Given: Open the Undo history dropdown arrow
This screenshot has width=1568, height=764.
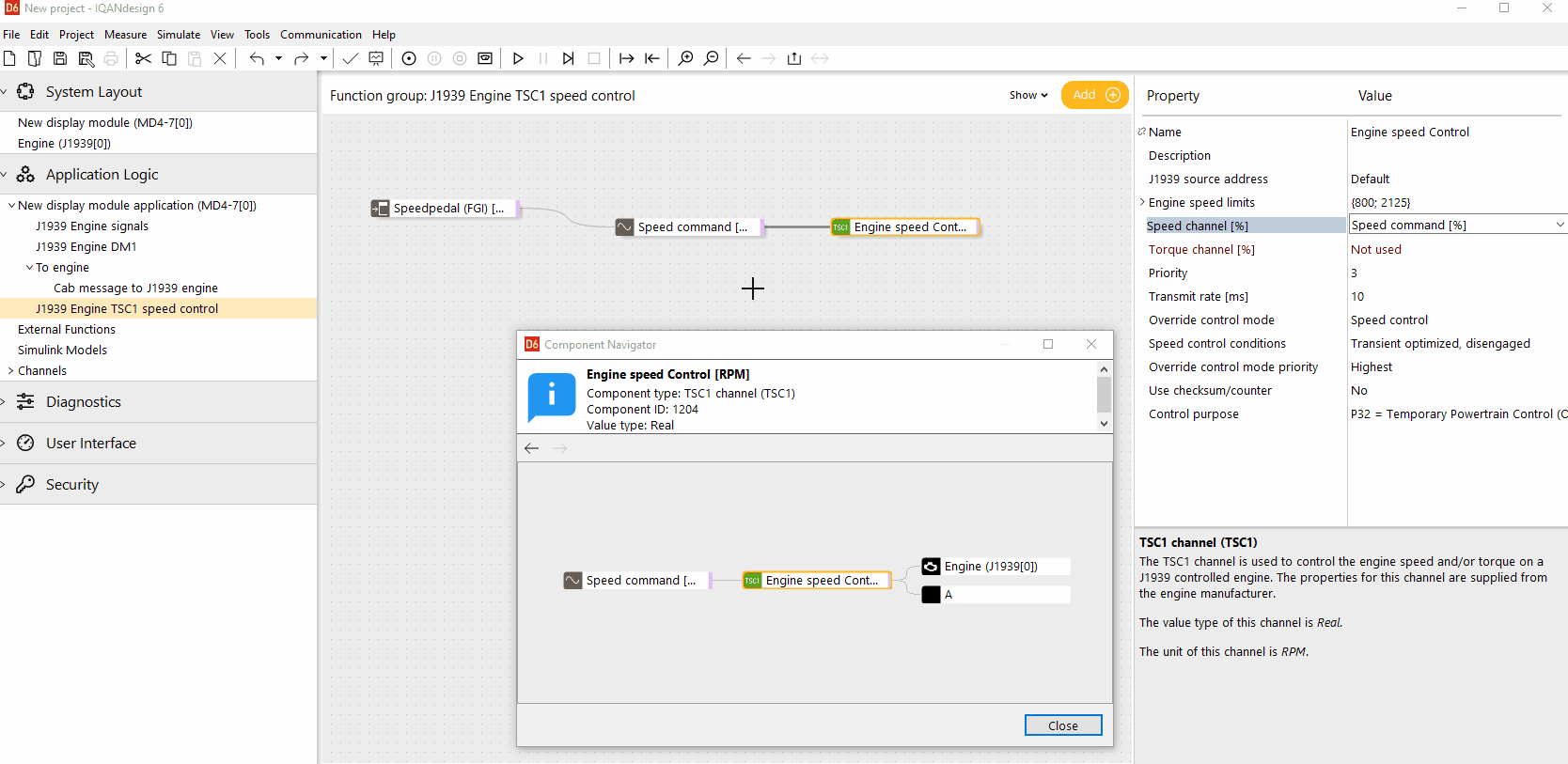Looking at the screenshot, I should point(278,58).
